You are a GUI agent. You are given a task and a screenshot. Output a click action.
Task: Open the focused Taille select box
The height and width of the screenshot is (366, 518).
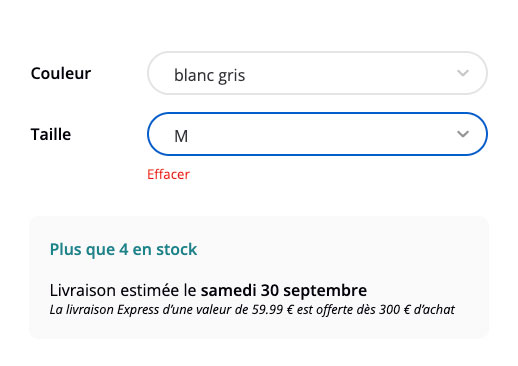317,134
